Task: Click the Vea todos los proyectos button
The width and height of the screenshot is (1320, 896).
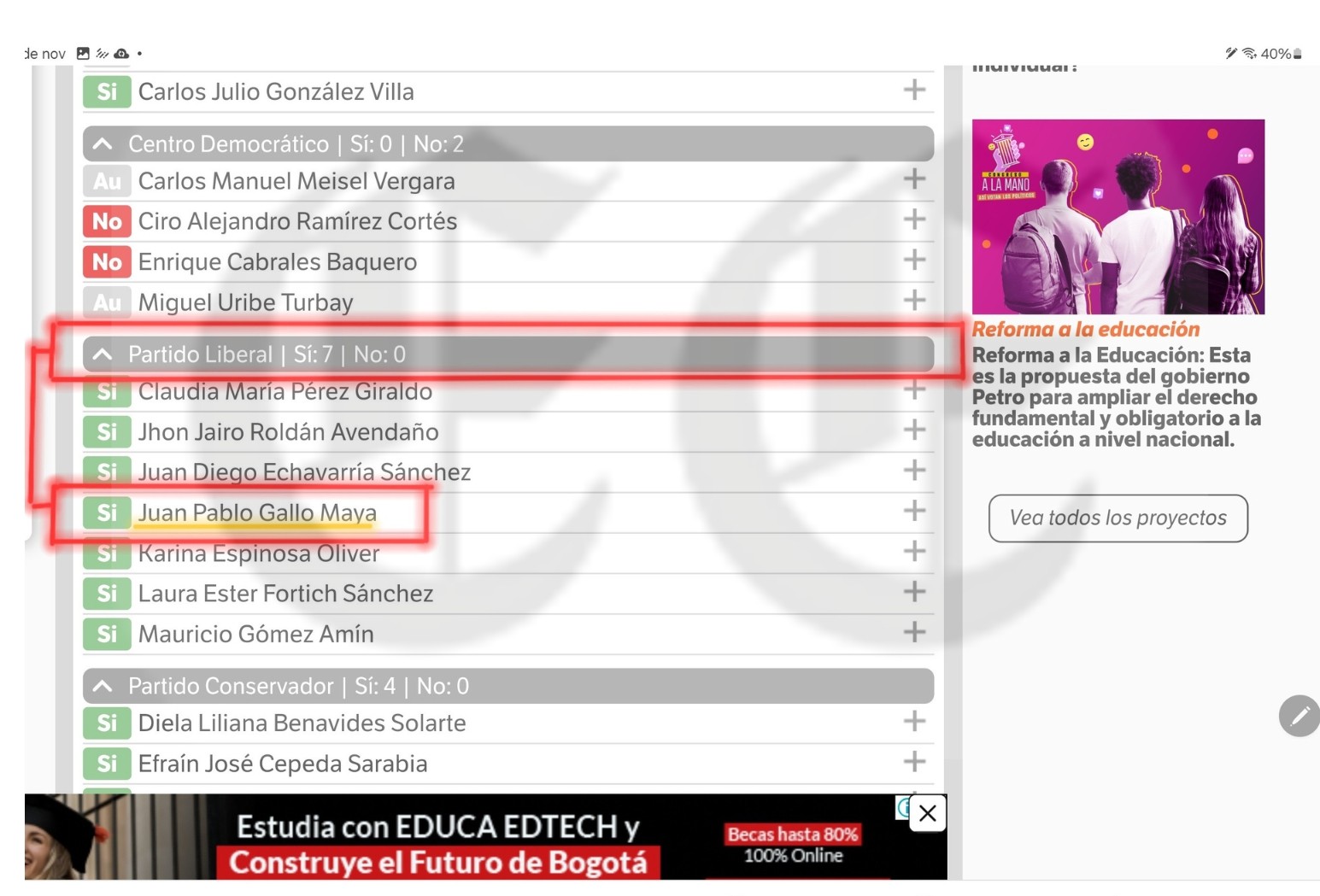Action: click(1118, 518)
